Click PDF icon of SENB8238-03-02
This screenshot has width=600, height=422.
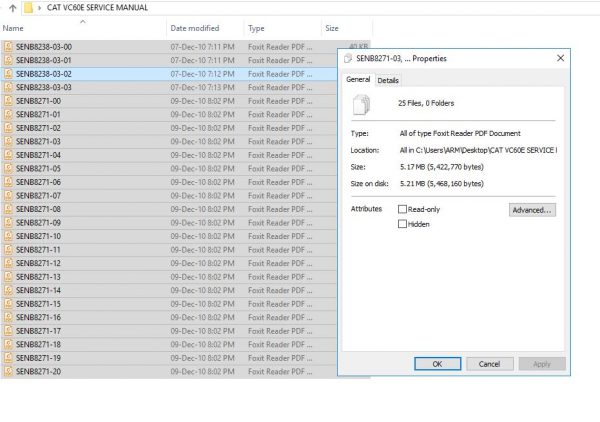[x=8, y=74]
